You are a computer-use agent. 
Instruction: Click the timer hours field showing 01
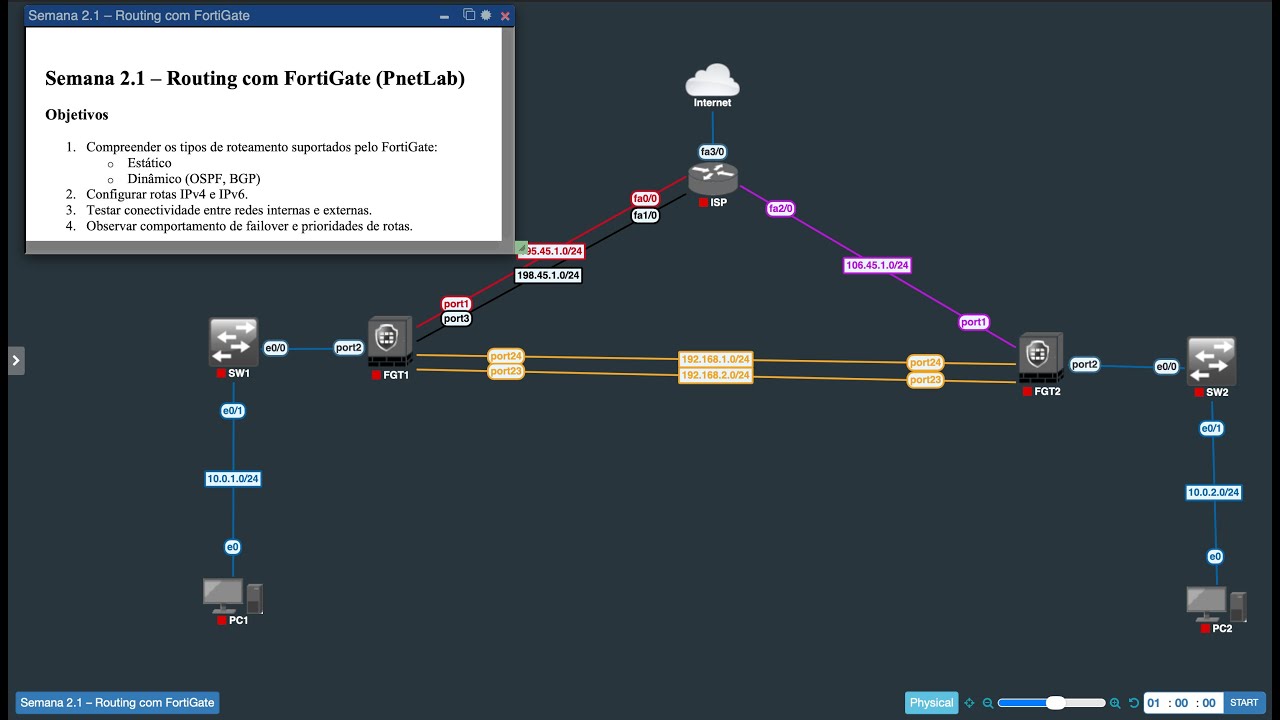point(1154,703)
